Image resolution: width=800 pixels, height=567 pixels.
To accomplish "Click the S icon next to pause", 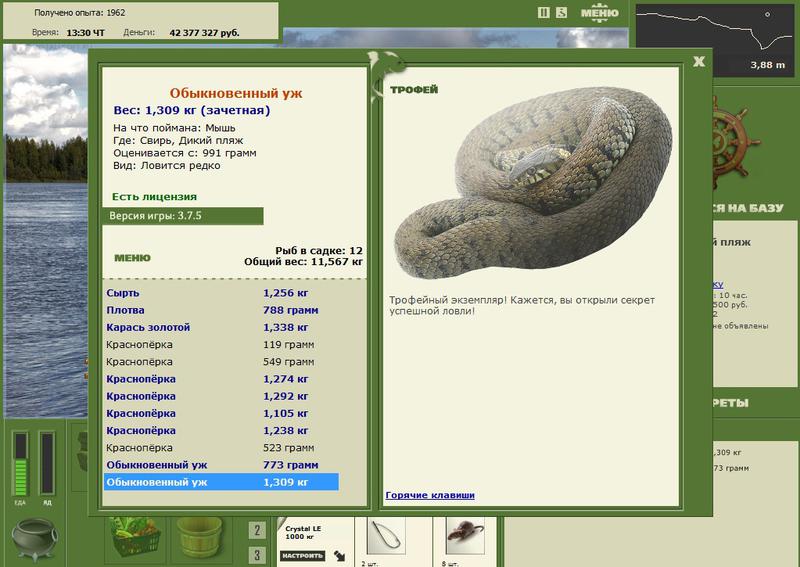I will [x=561, y=13].
